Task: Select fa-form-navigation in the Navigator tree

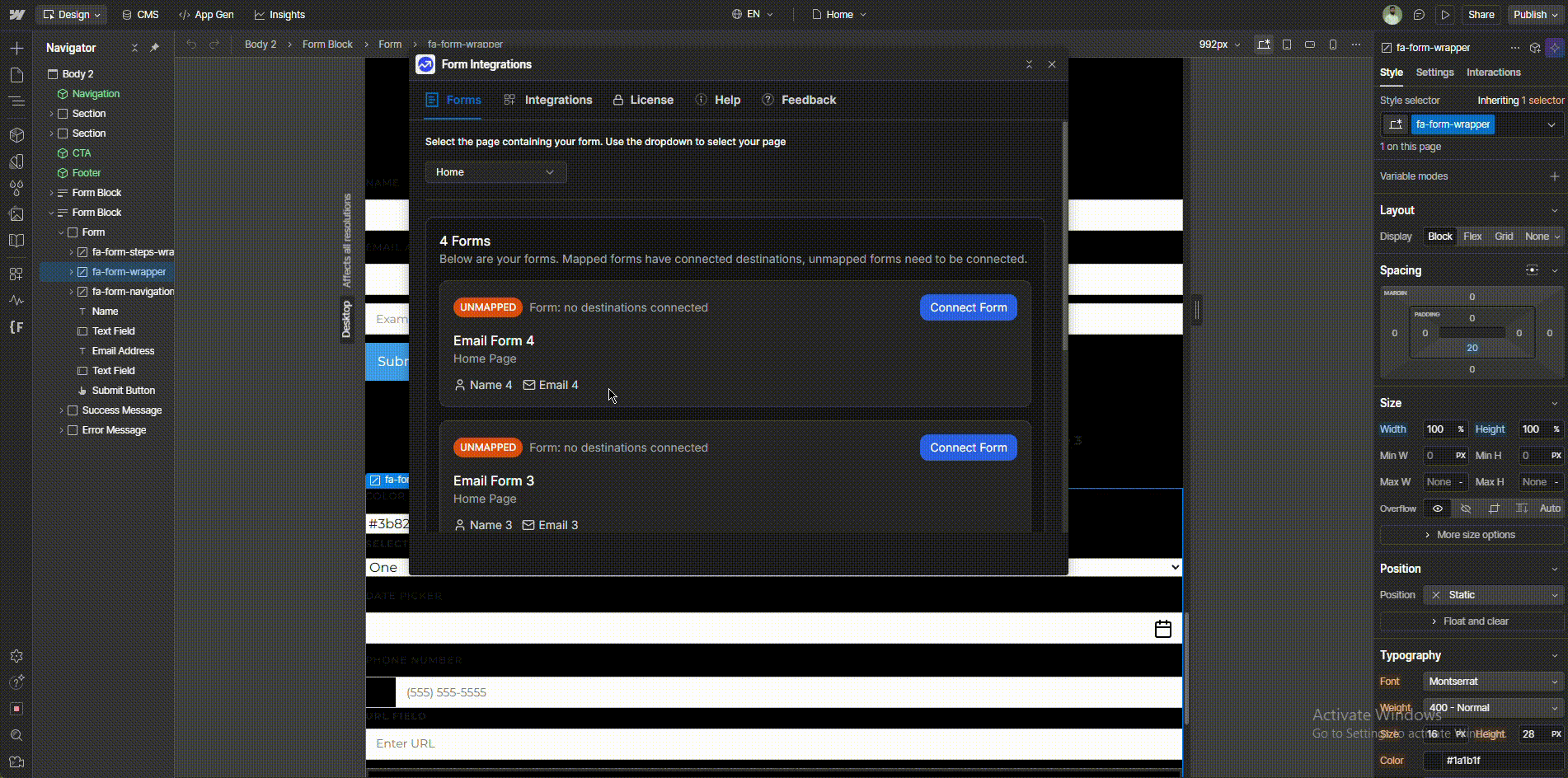Action: [x=132, y=292]
